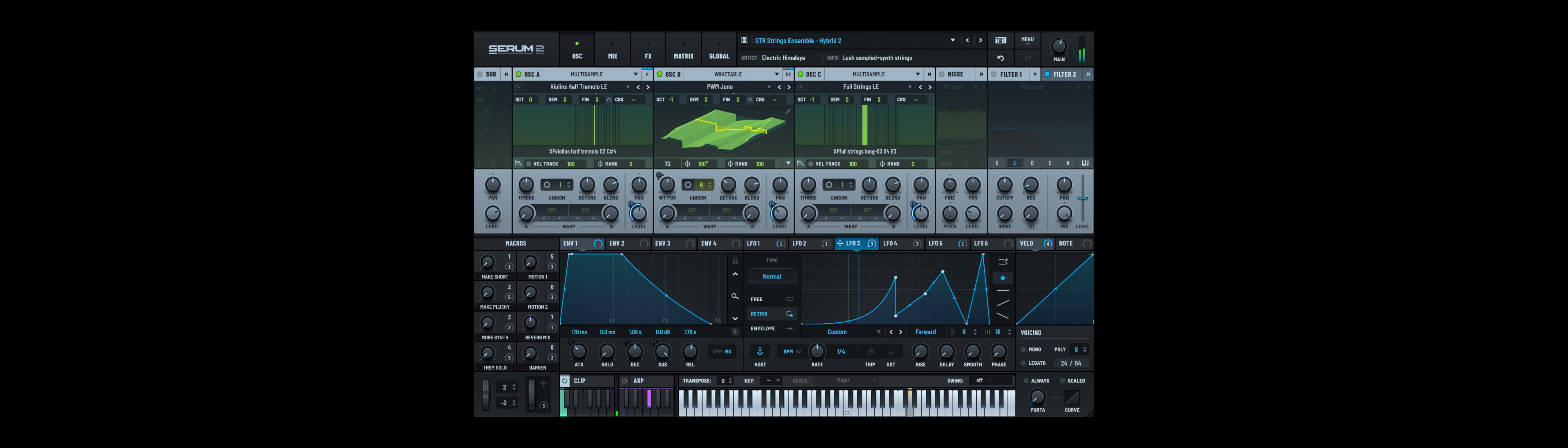Click the undo arrow icon

(x=1001, y=58)
